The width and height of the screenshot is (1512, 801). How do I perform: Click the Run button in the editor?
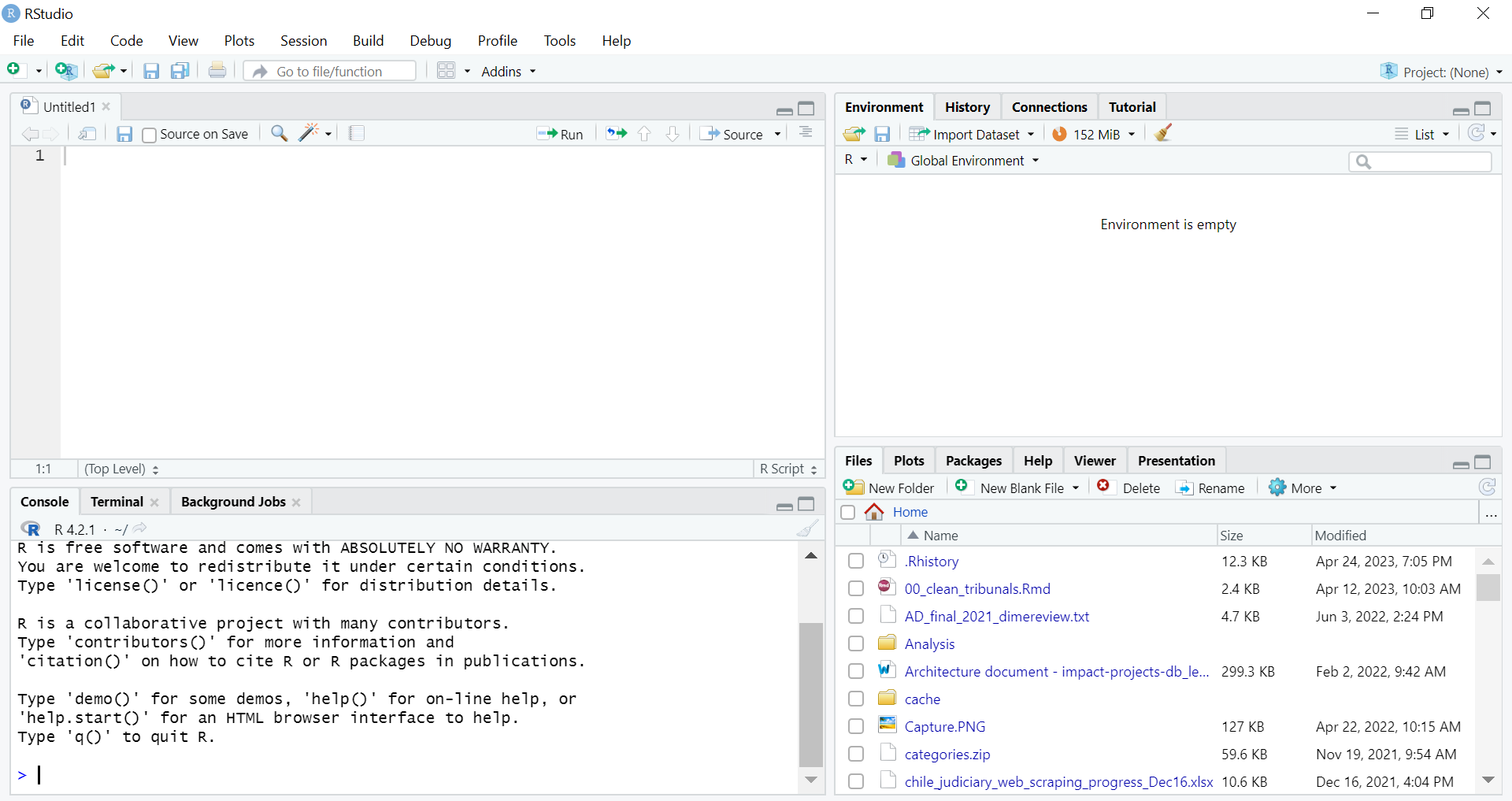560,135
